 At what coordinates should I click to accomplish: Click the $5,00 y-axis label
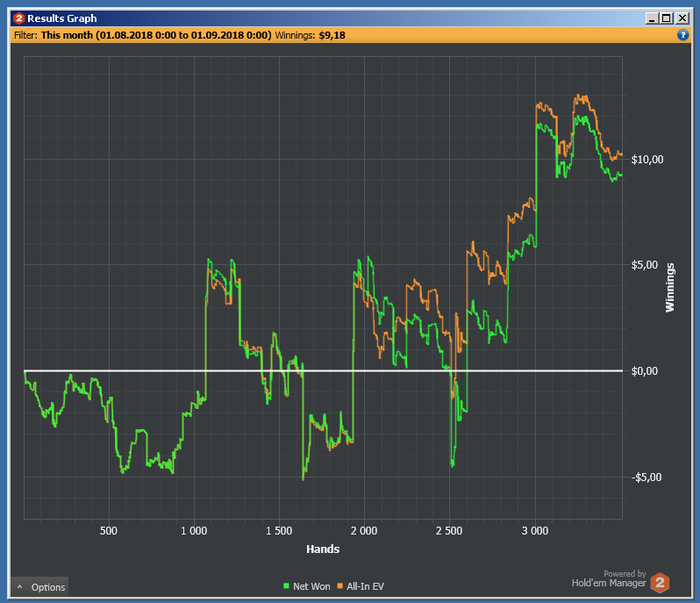[644, 265]
